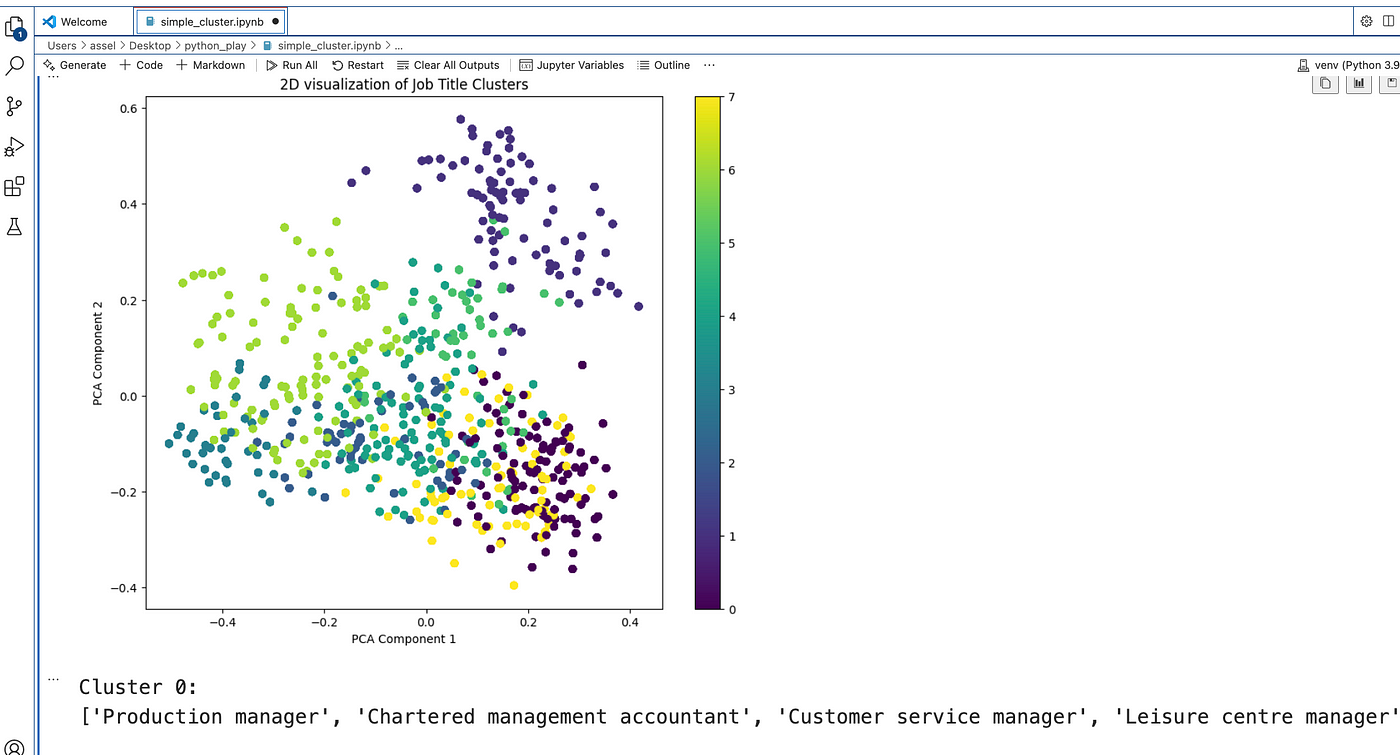The width and height of the screenshot is (1400, 755).
Task: Click the PCA Component 2 axis label
Action: tap(98, 353)
